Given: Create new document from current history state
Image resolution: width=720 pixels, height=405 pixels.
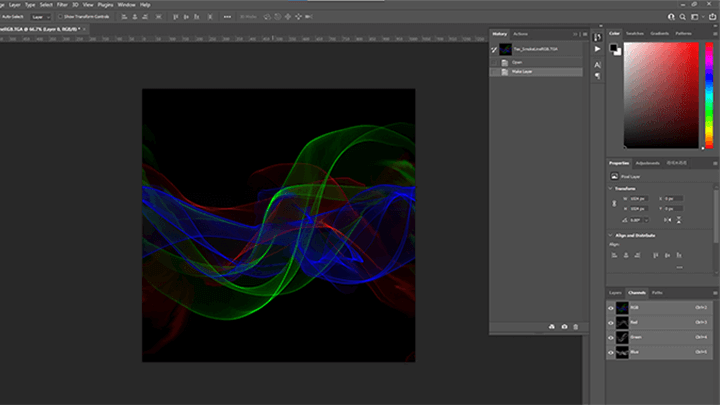Looking at the screenshot, I should tap(551, 326).
